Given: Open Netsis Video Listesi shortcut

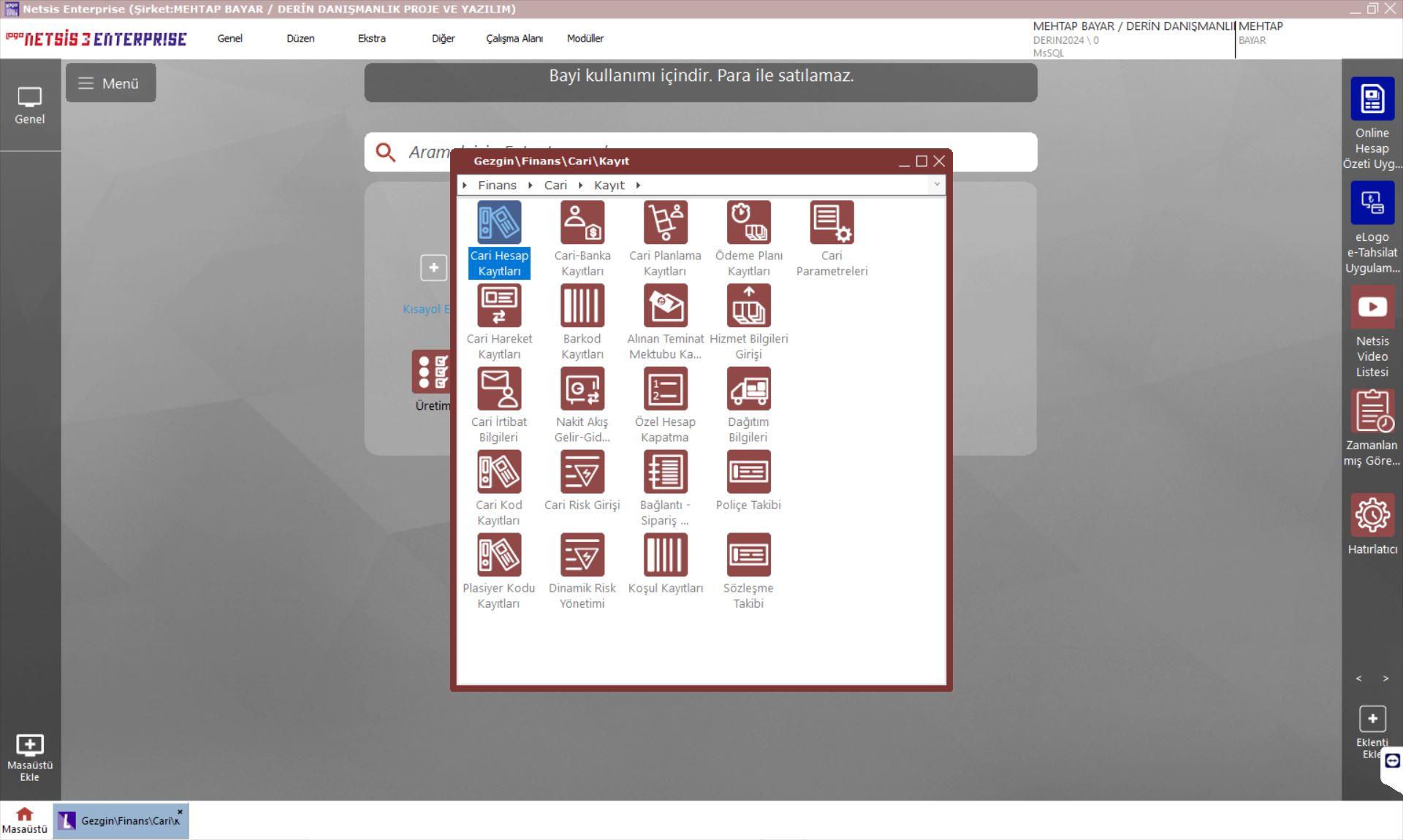Looking at the screenshot, I should 1372,307.
